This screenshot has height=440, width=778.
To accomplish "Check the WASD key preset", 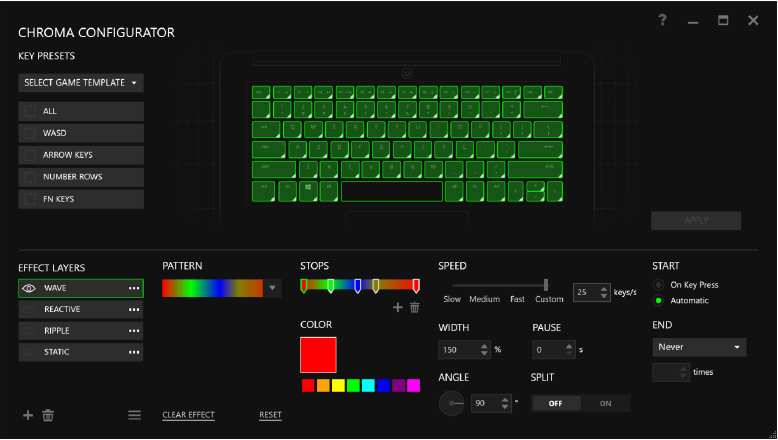I will click(x=30, y=133).
